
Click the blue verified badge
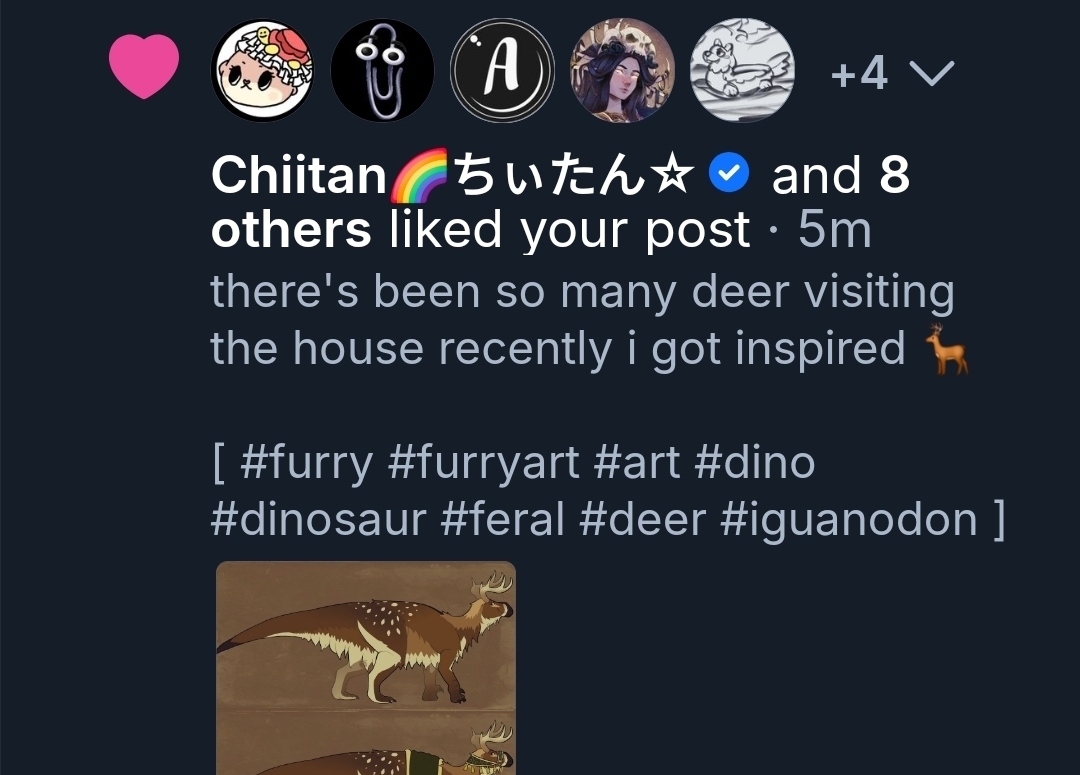[x=729, y=176]
